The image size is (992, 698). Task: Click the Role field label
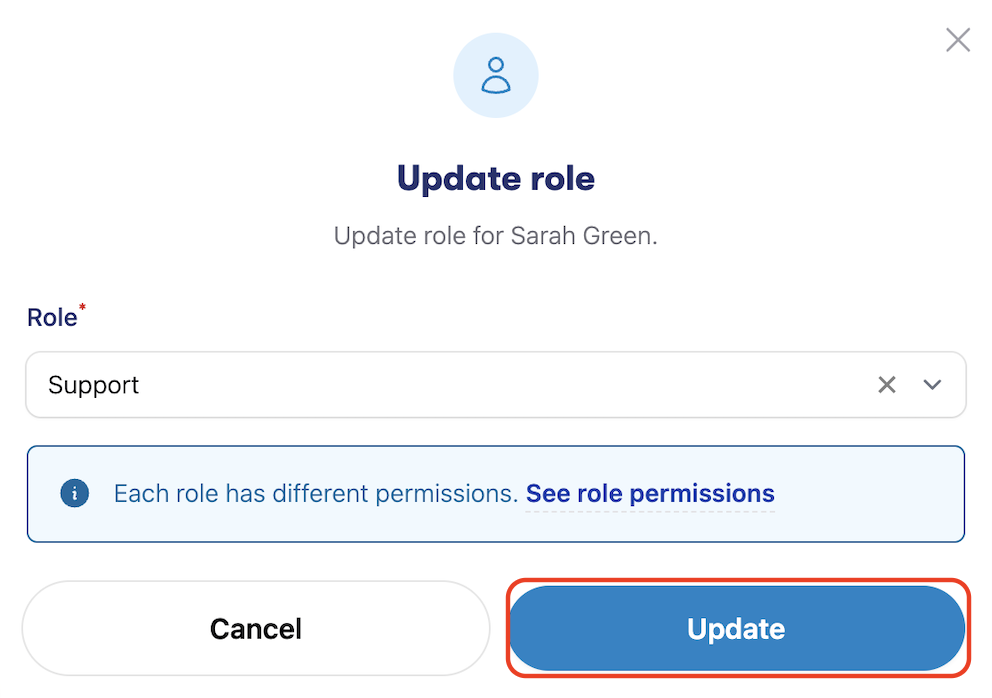coord(52,317)
